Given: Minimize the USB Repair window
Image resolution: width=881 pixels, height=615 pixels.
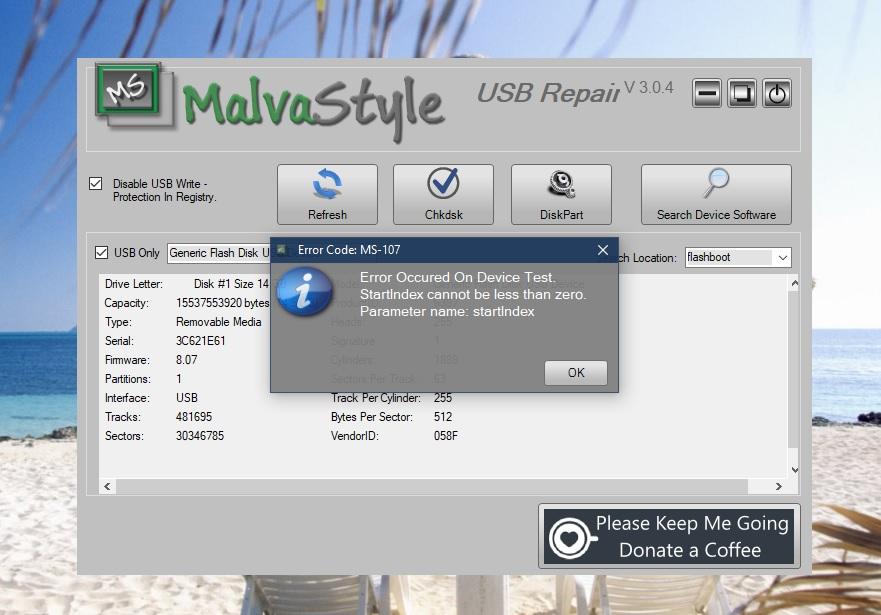Looking at the screenshot, I should coord(707,93).
